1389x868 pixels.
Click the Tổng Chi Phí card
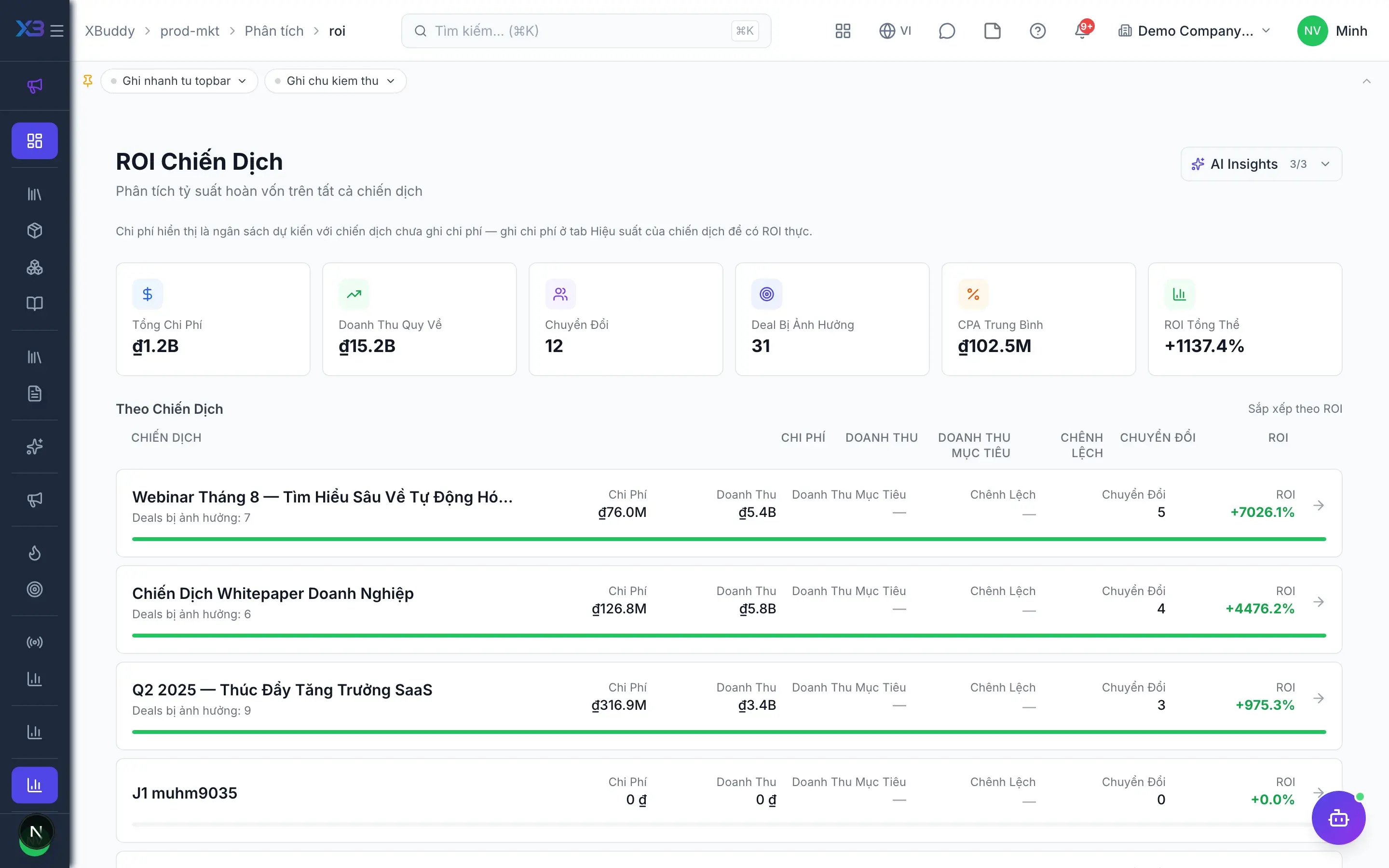(213, 319)
